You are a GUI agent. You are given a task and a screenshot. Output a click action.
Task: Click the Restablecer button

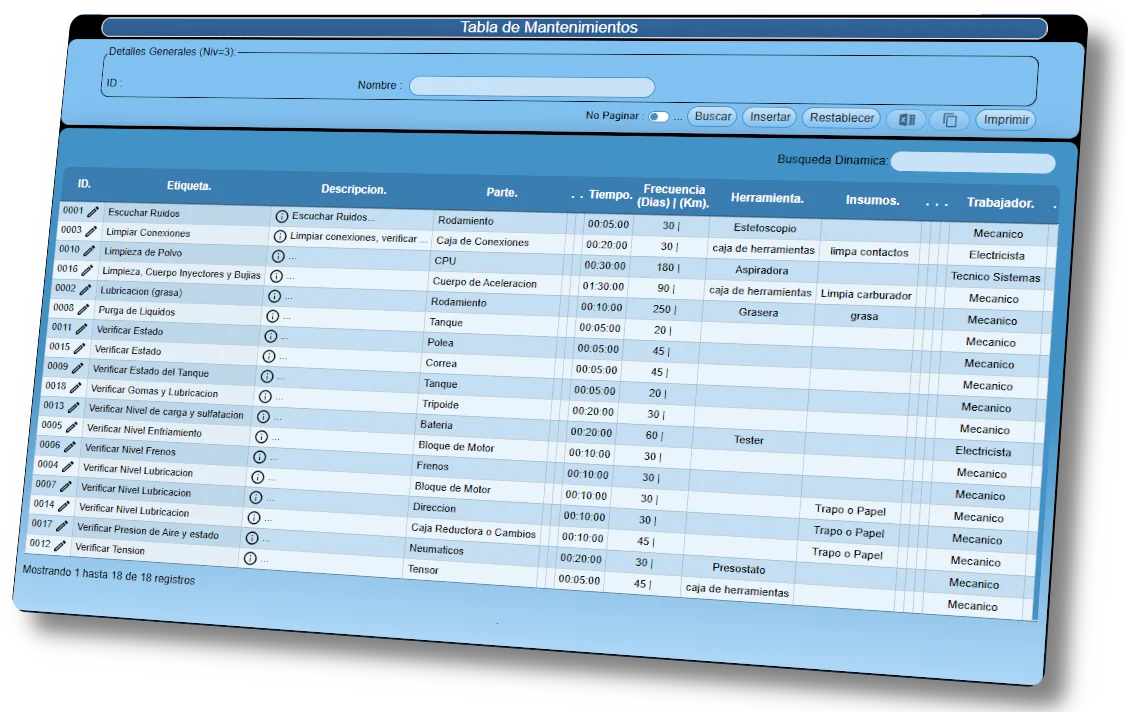point(842,118)
